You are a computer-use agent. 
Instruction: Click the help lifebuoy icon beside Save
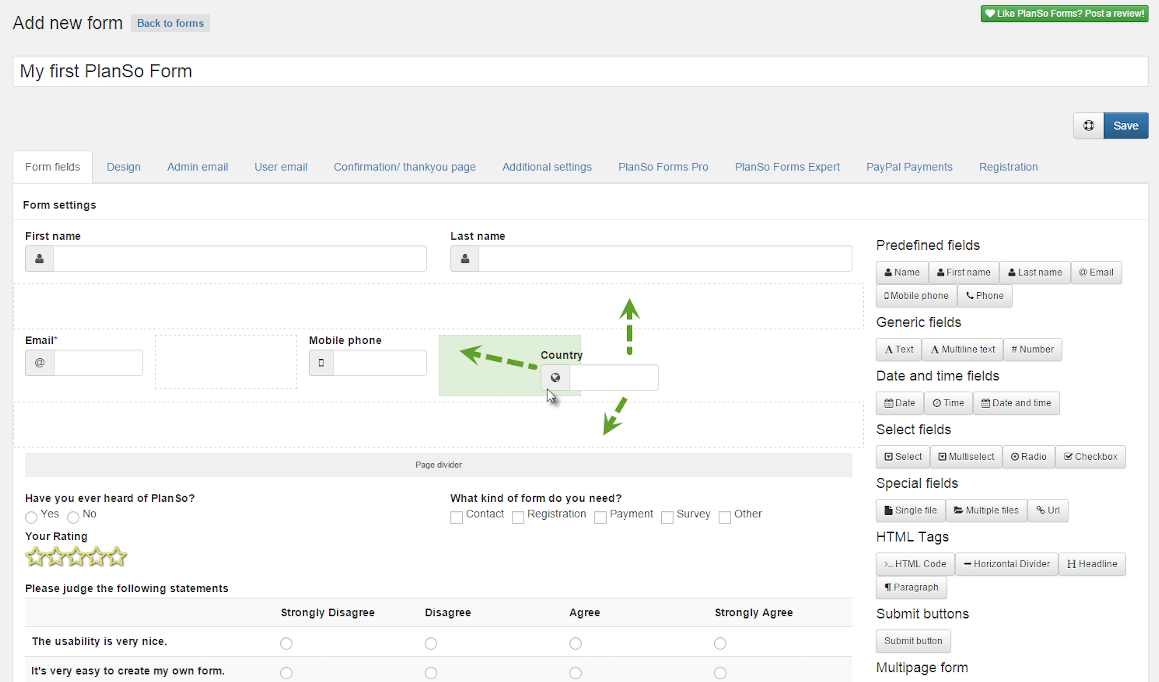1088,126
